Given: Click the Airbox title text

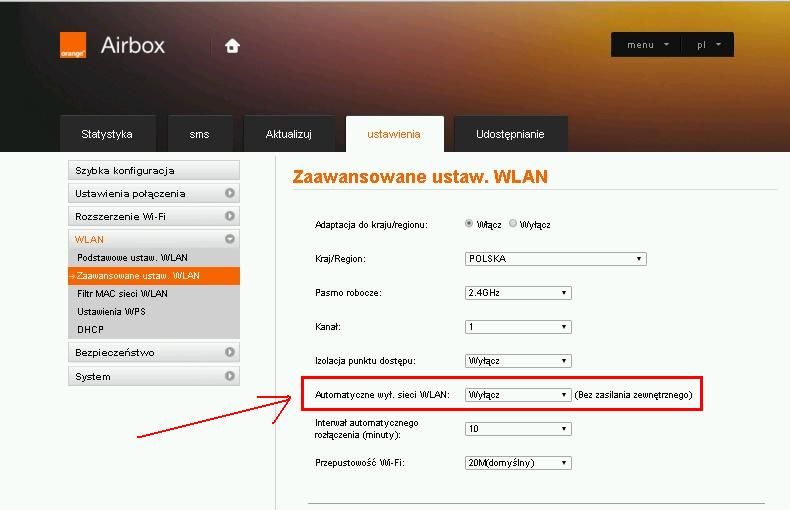Looking at the screenshot, I should coord(133,45).
